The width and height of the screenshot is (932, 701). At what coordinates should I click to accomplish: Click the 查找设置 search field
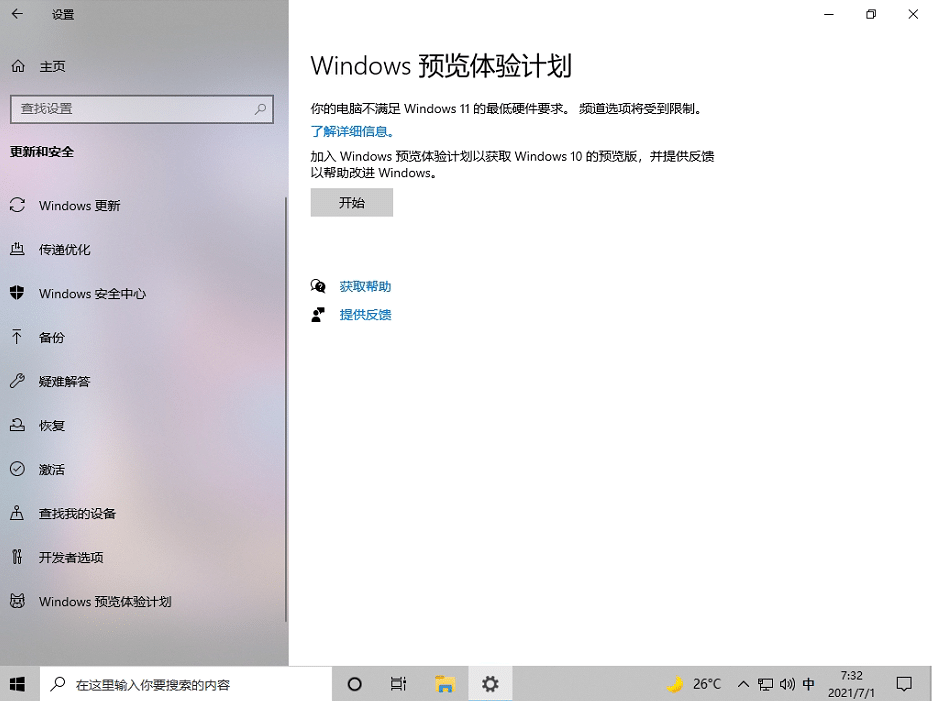point(141,109)
